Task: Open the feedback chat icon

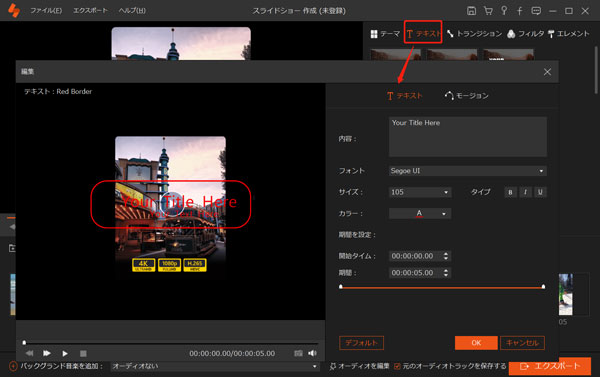Action: click(536, 11)
